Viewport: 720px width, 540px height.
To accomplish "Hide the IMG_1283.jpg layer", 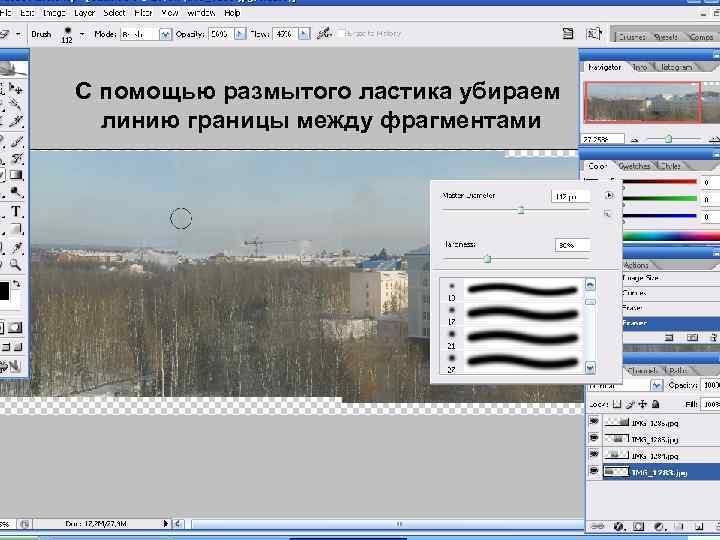I will (594, 471).
